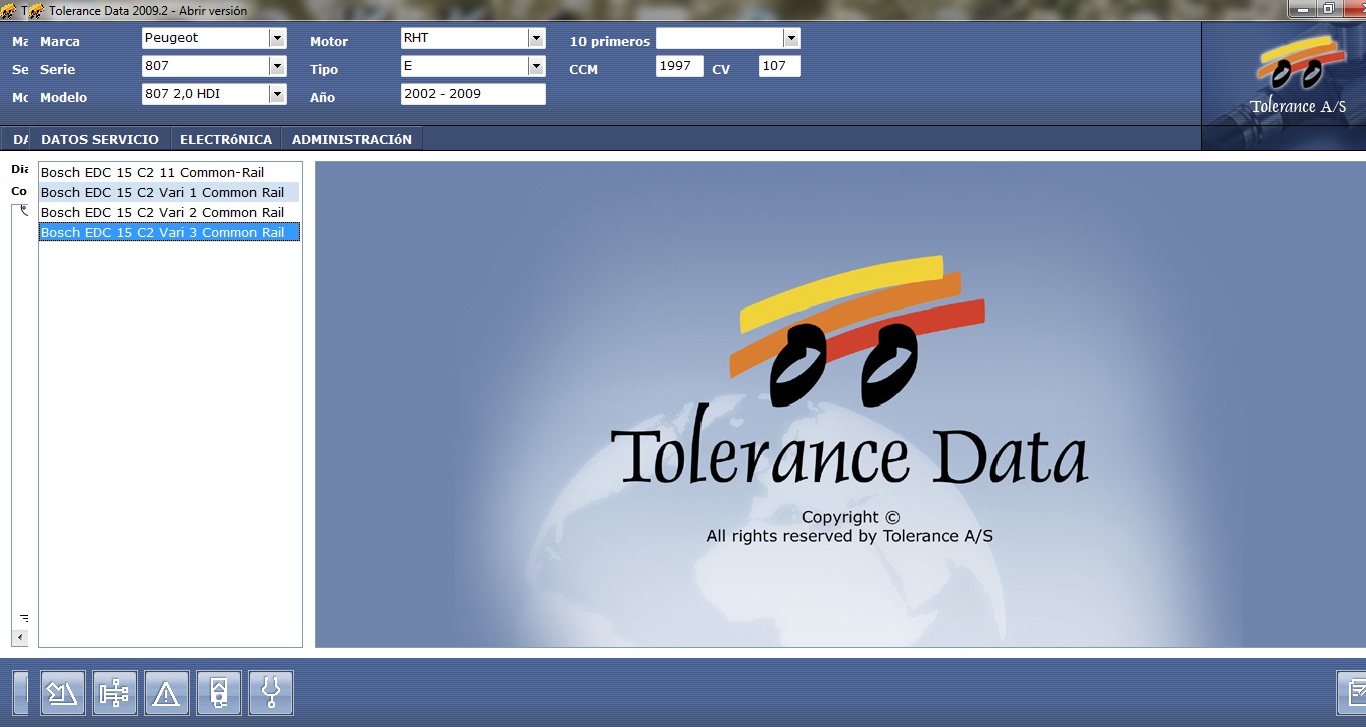1366x727 pixels.
Task: Open the 10 primeros dropdown
Action: coord(792,38)
